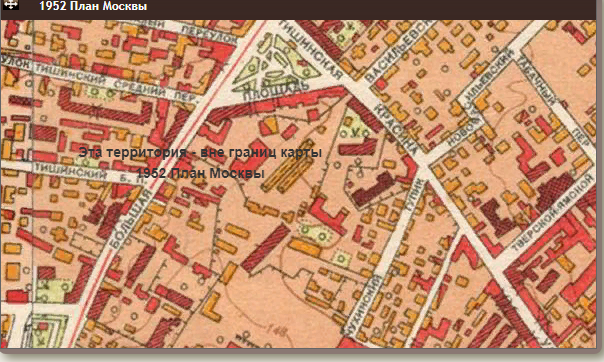Click the move-arrows icon in title bar
604x362 pixels.
pos(11,5)
